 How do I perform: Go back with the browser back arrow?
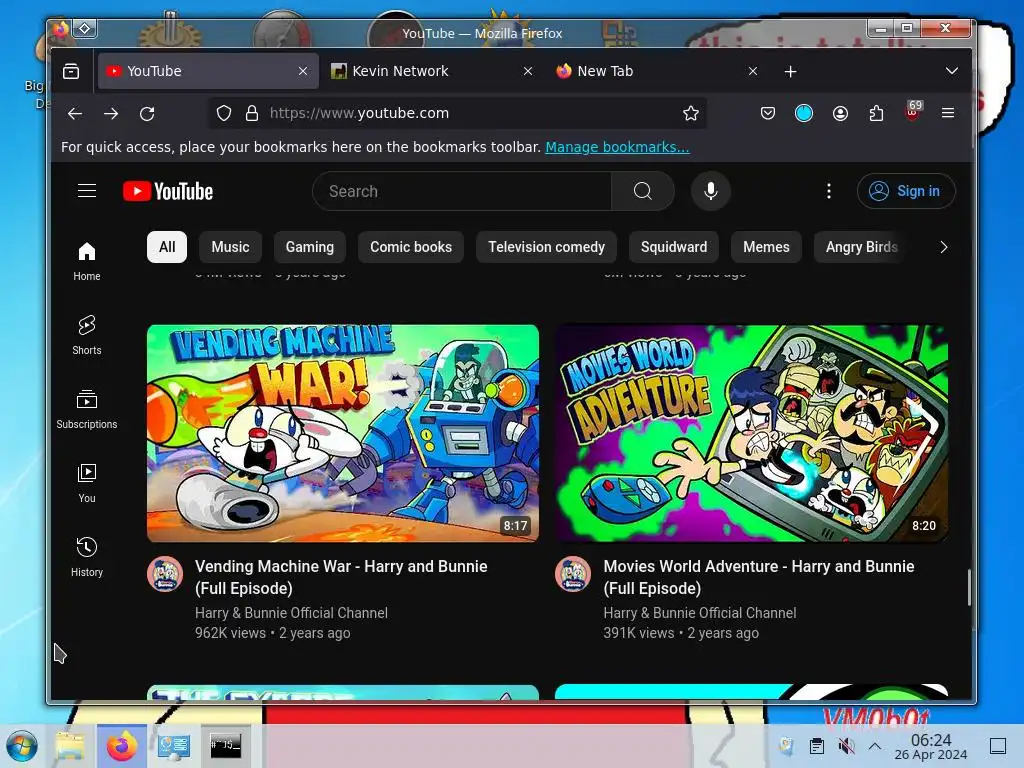pos(75,114)
